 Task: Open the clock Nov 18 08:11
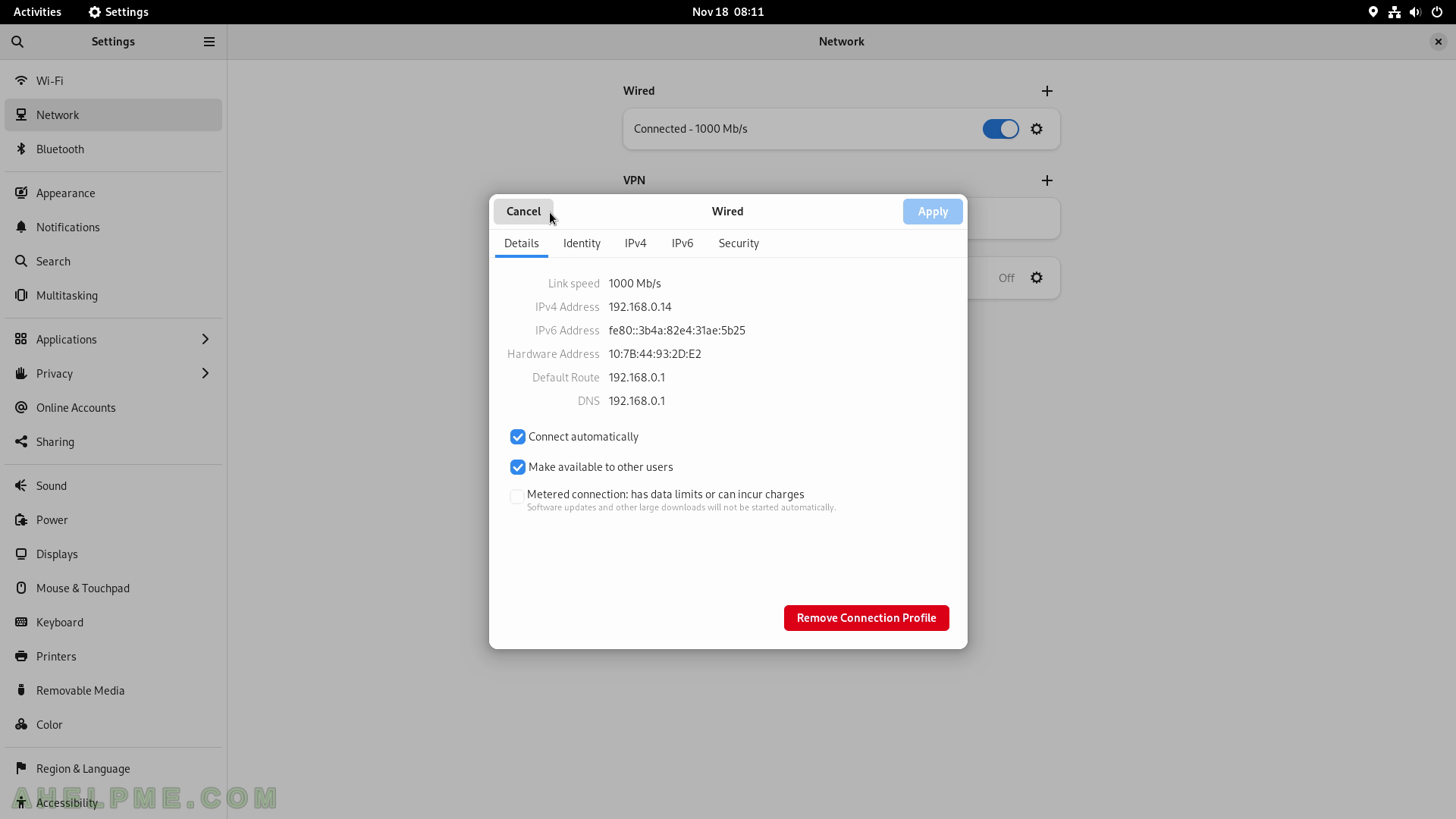[728, 12]
